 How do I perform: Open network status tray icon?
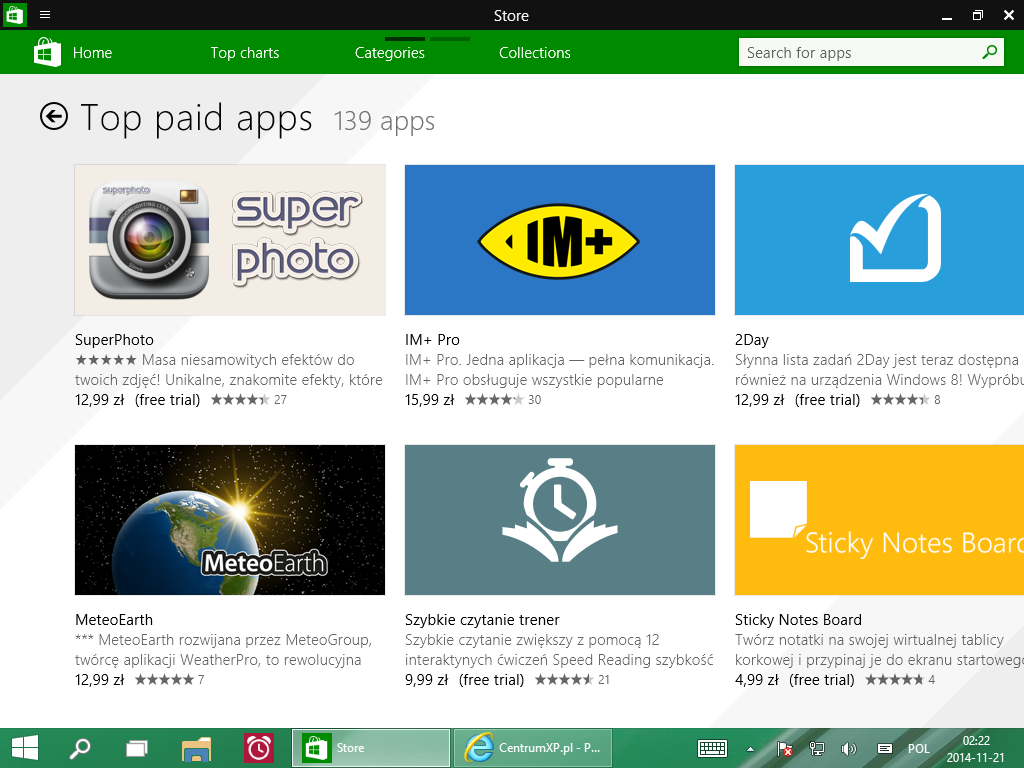(x=816, y=748)
